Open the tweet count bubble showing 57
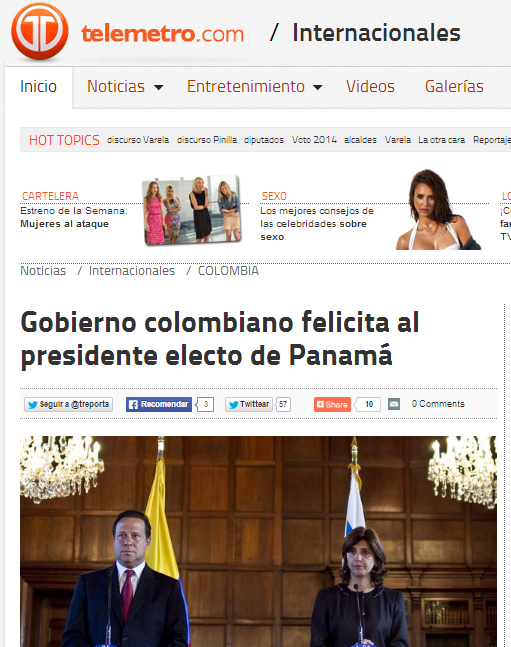The height and width of the screenshot is (647, 511). pyautogui.click(x=283, y=404)
